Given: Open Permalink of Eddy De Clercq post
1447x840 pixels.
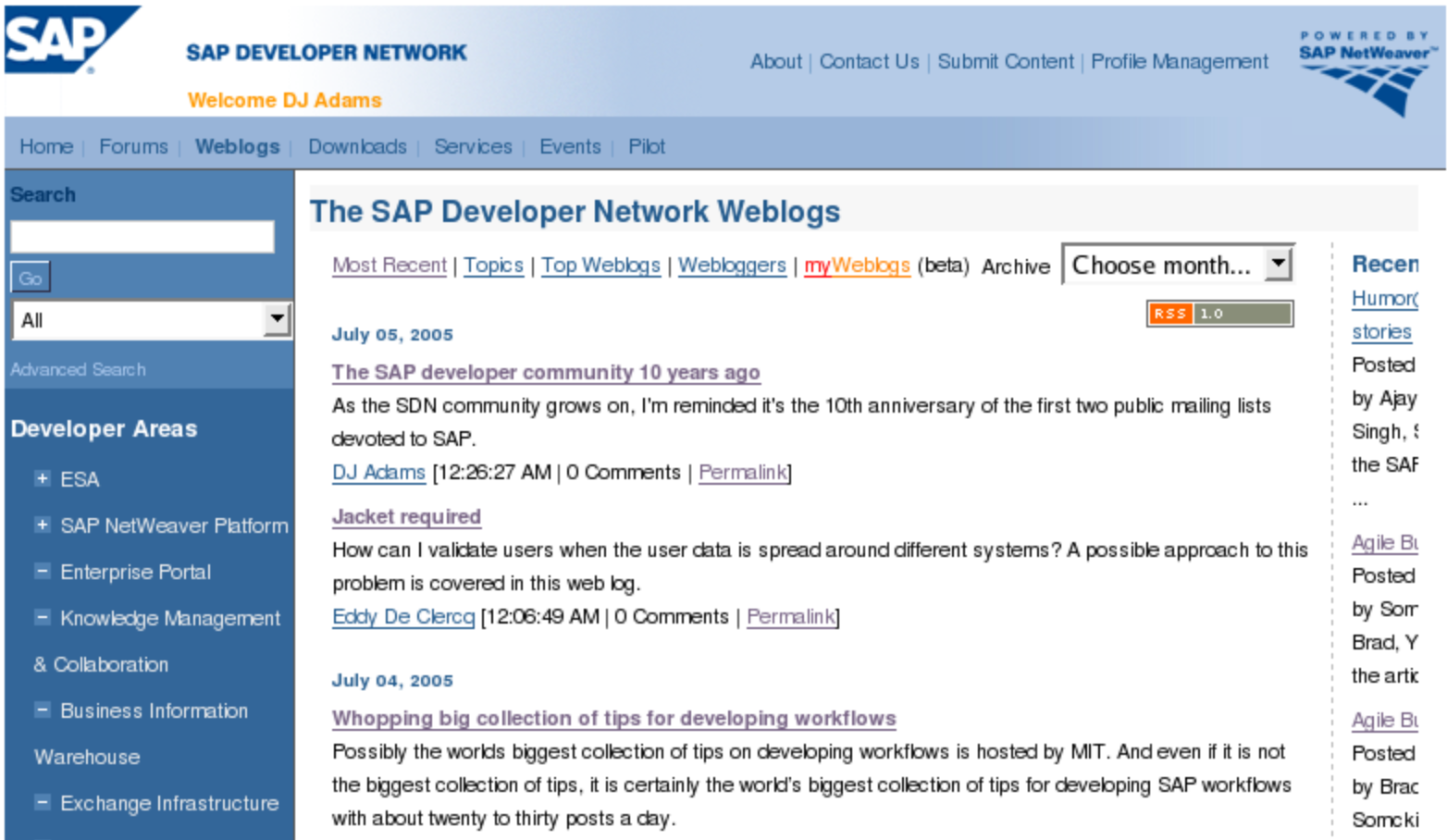Looking at the screenshot, I should tap(790, 616).
